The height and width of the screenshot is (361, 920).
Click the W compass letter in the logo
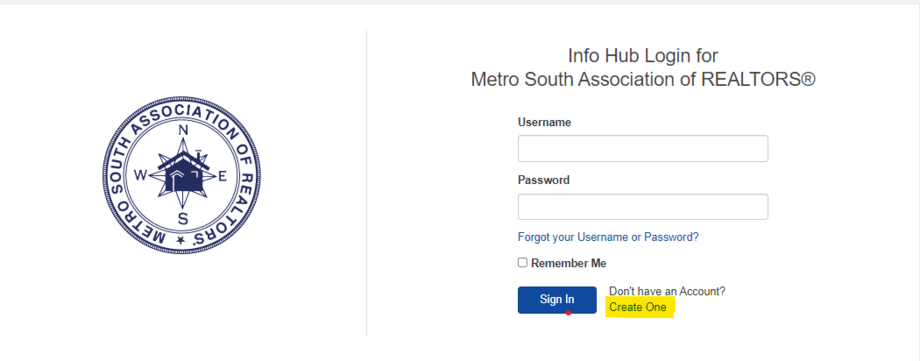click(141, 176)
